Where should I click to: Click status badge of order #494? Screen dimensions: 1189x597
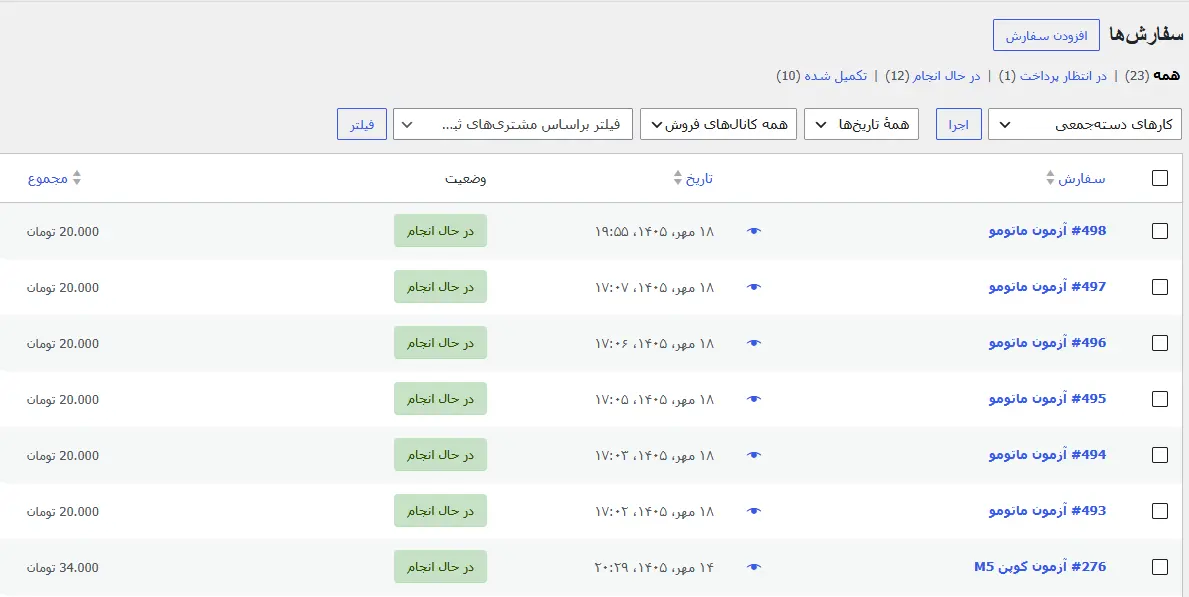(x=440, y=455)
